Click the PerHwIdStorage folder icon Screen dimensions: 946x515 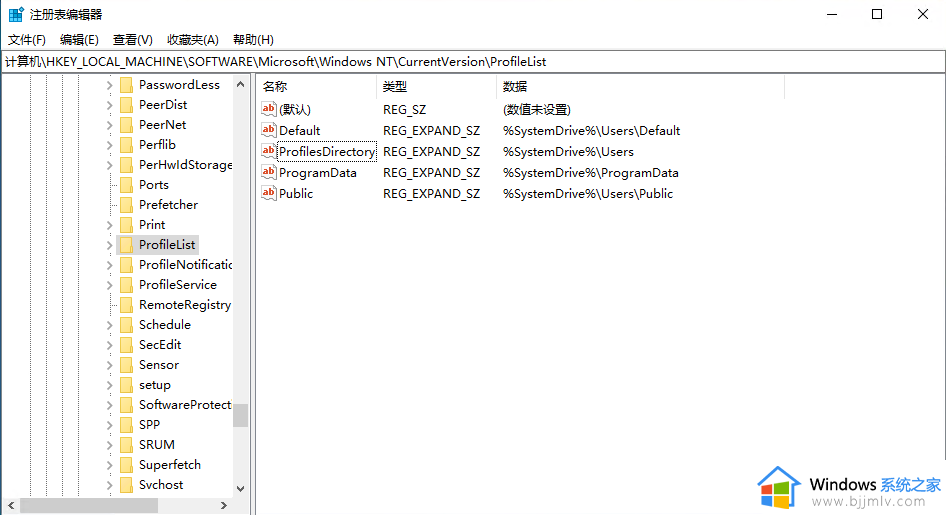click(x=126, y=165)
